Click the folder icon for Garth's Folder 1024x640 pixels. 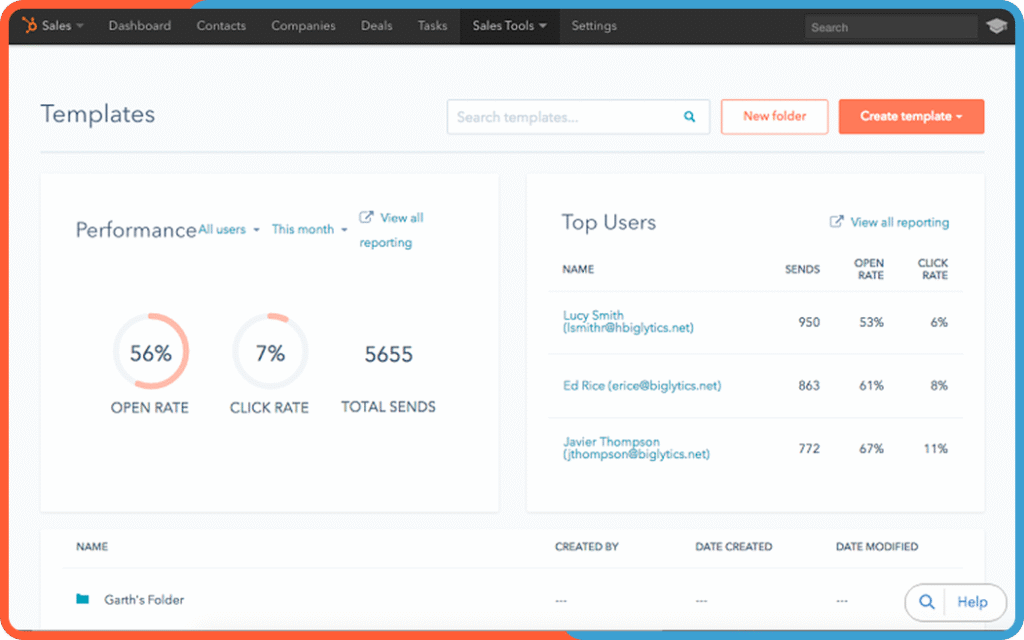tap(83, 600)
